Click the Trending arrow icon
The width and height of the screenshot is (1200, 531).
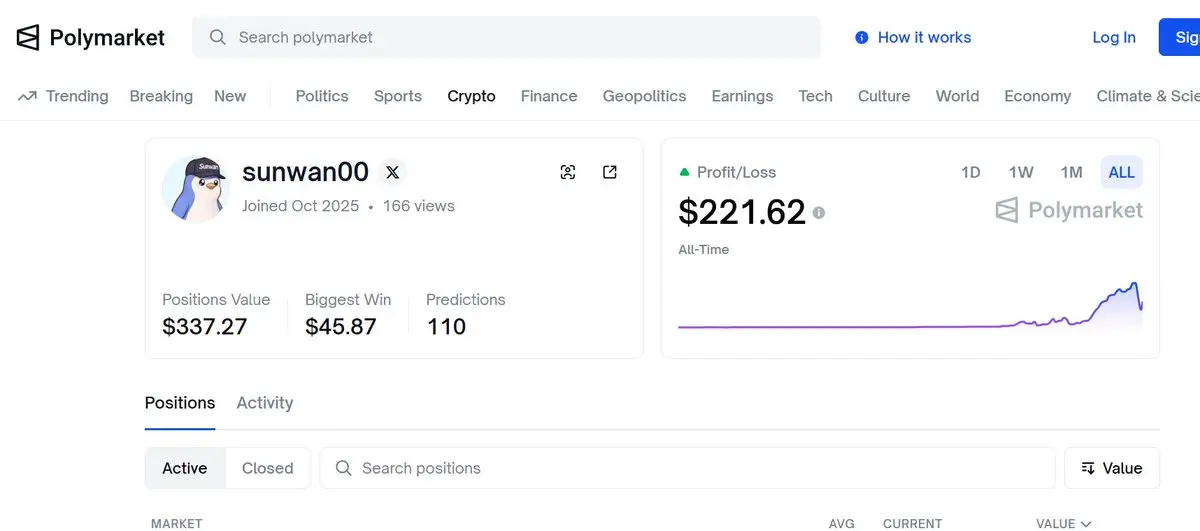coord(28,96)
